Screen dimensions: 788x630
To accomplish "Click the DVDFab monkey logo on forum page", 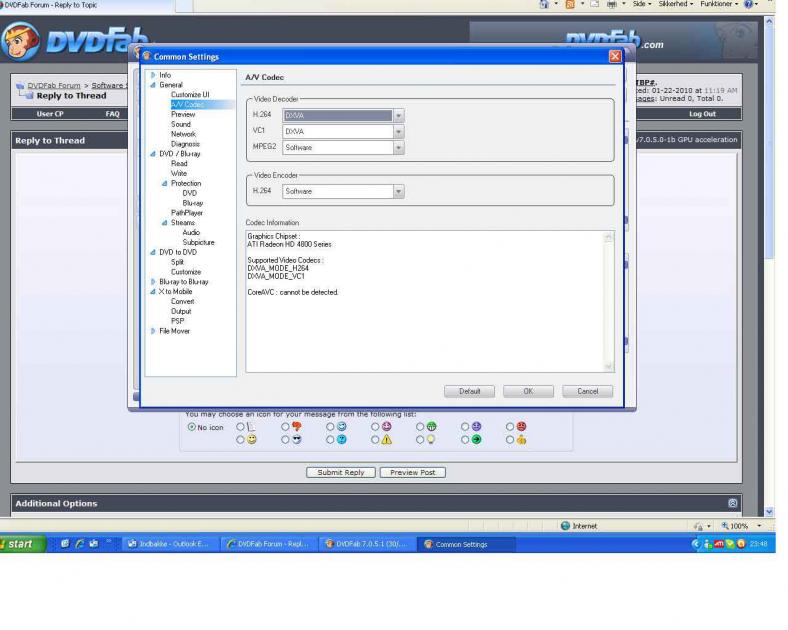I will [x=20, y=41].
